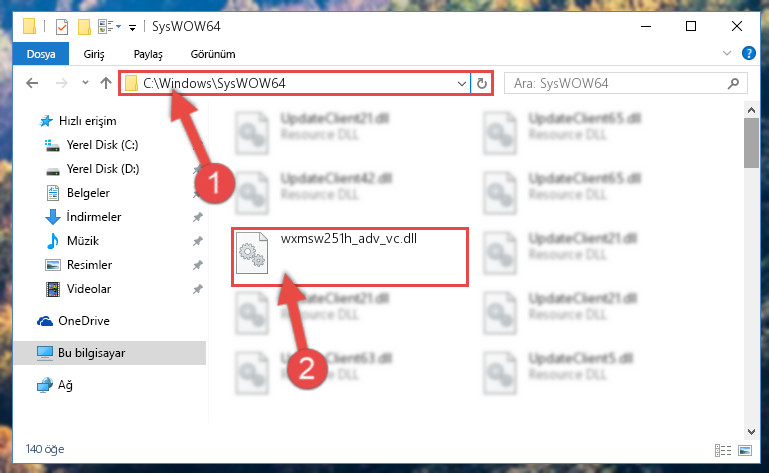Unpin İndirmeler from quick access
Viewport: 769px width, 473px height.
[198, 217]
